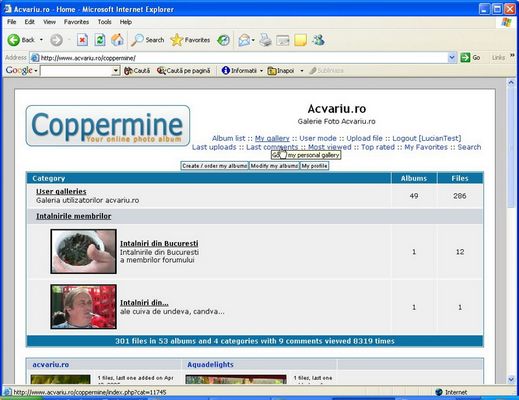Expand the address bar dropdown arrow
This screenshot has width=519, height=400.
point(452,58)
